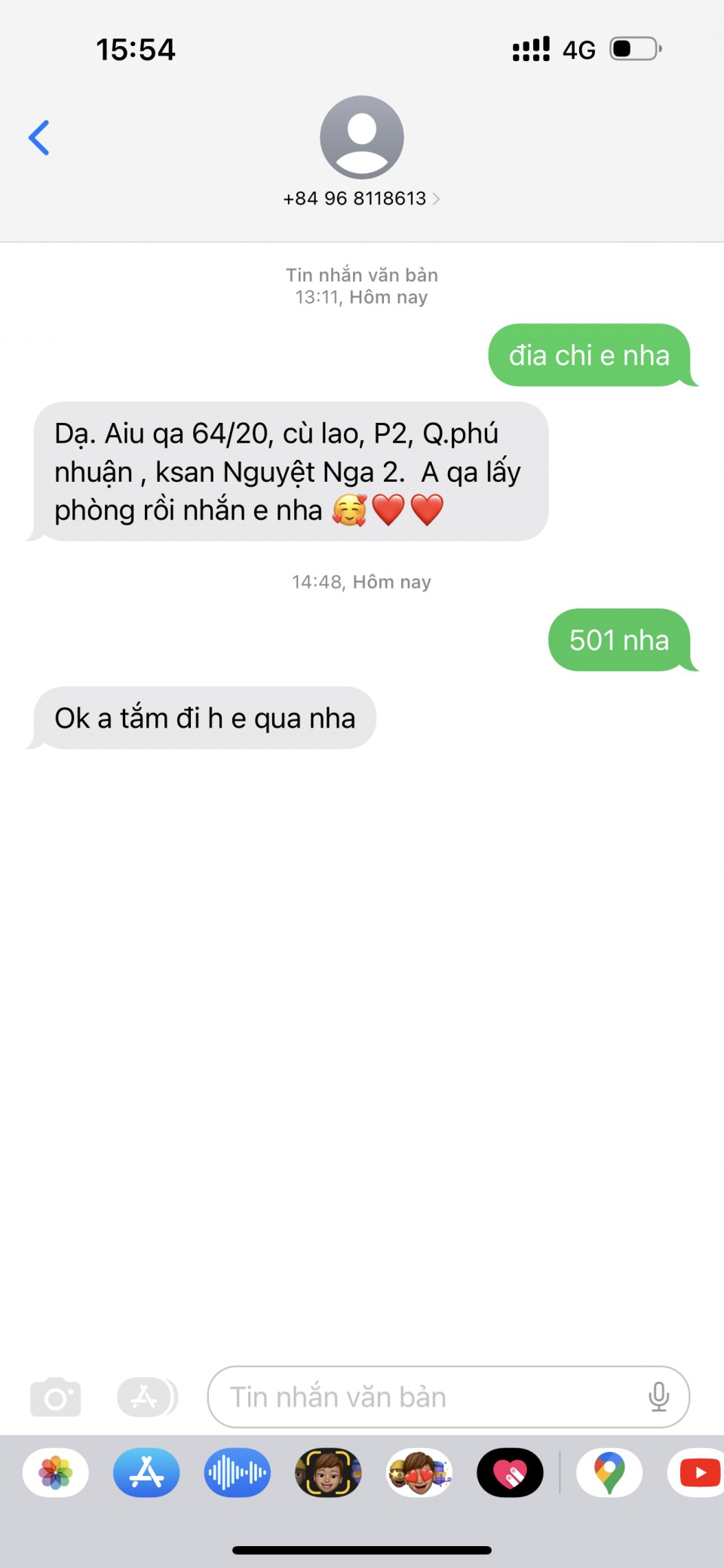Viewport: 724px width, 1568px height.
Task: Tap the green "501 nha" message bubble
Action: tap(620, 640)
